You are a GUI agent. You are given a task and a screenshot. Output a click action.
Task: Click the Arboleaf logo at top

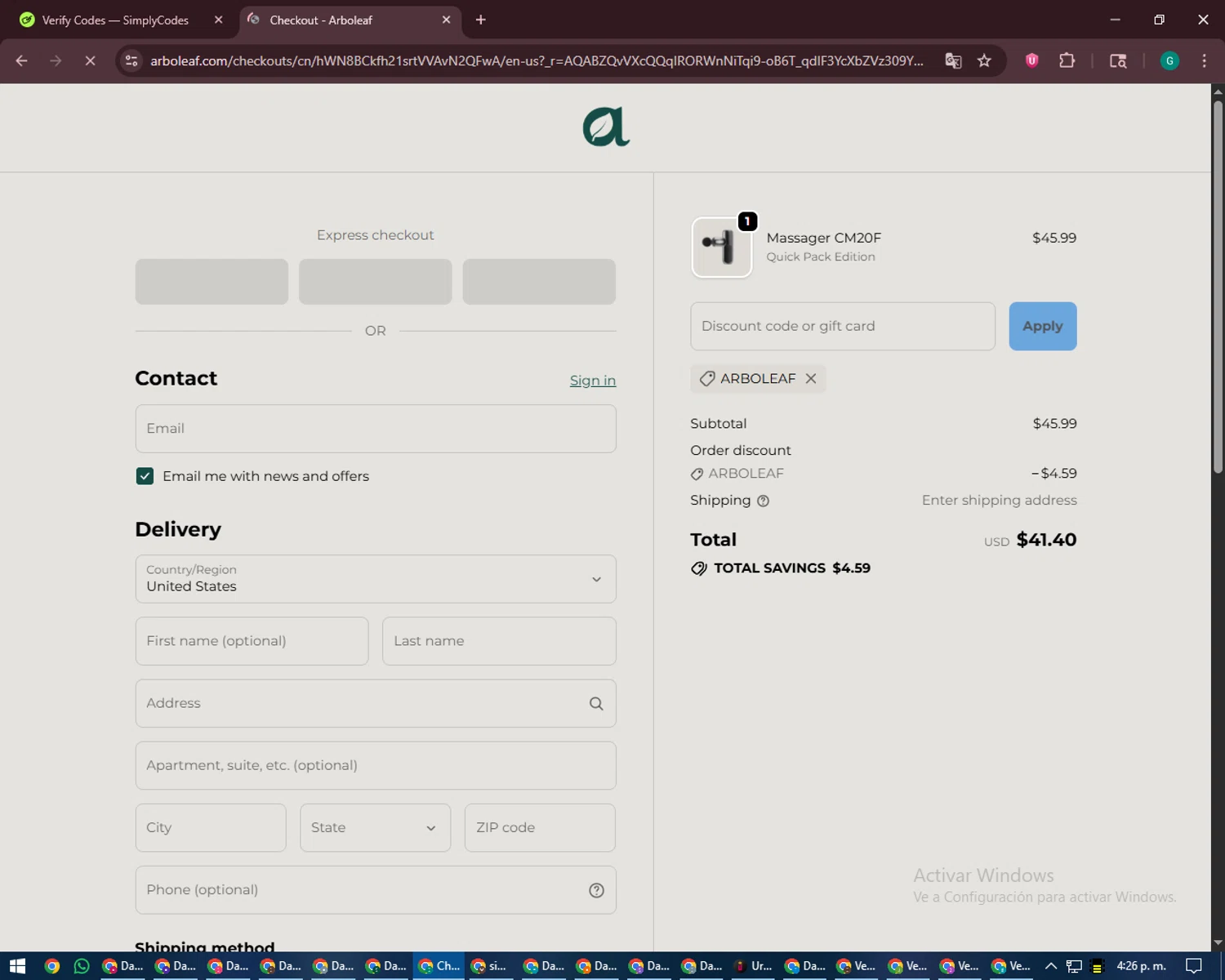tap(606, 127)
